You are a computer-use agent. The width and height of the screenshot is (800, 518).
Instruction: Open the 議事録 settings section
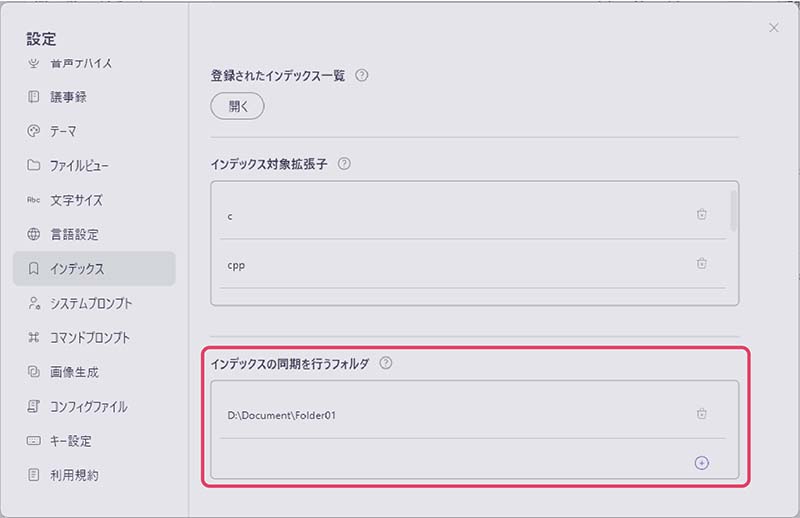75,97
